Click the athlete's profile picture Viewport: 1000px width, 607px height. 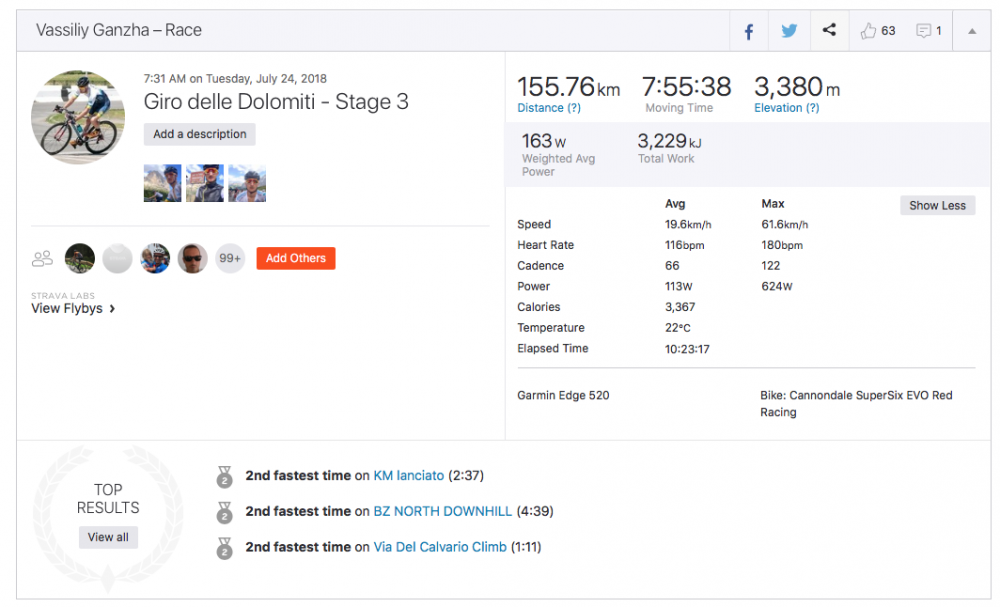[x=78, y=117]
